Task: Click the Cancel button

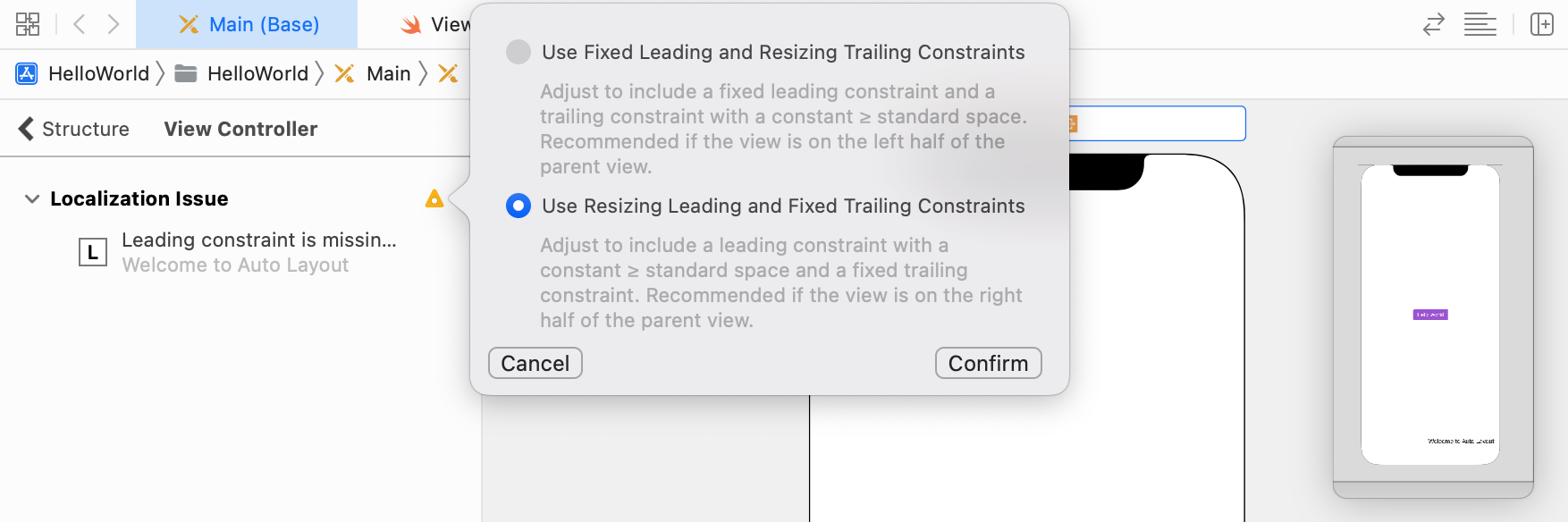Action: click(535, 363)
